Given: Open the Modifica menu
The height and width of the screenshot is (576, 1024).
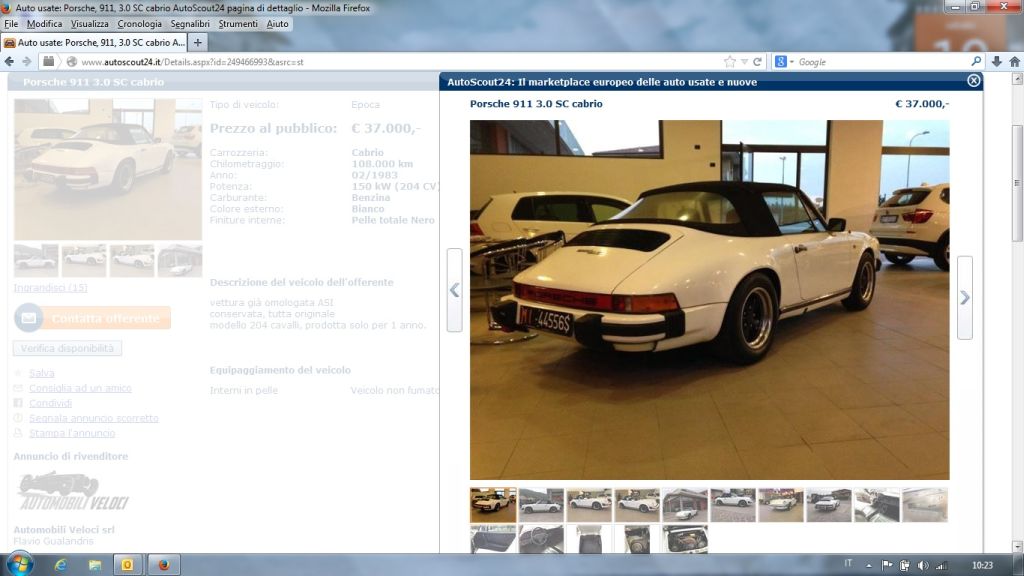Looking at the screenshot, I should pyautogui.click(x=44, y=24).
